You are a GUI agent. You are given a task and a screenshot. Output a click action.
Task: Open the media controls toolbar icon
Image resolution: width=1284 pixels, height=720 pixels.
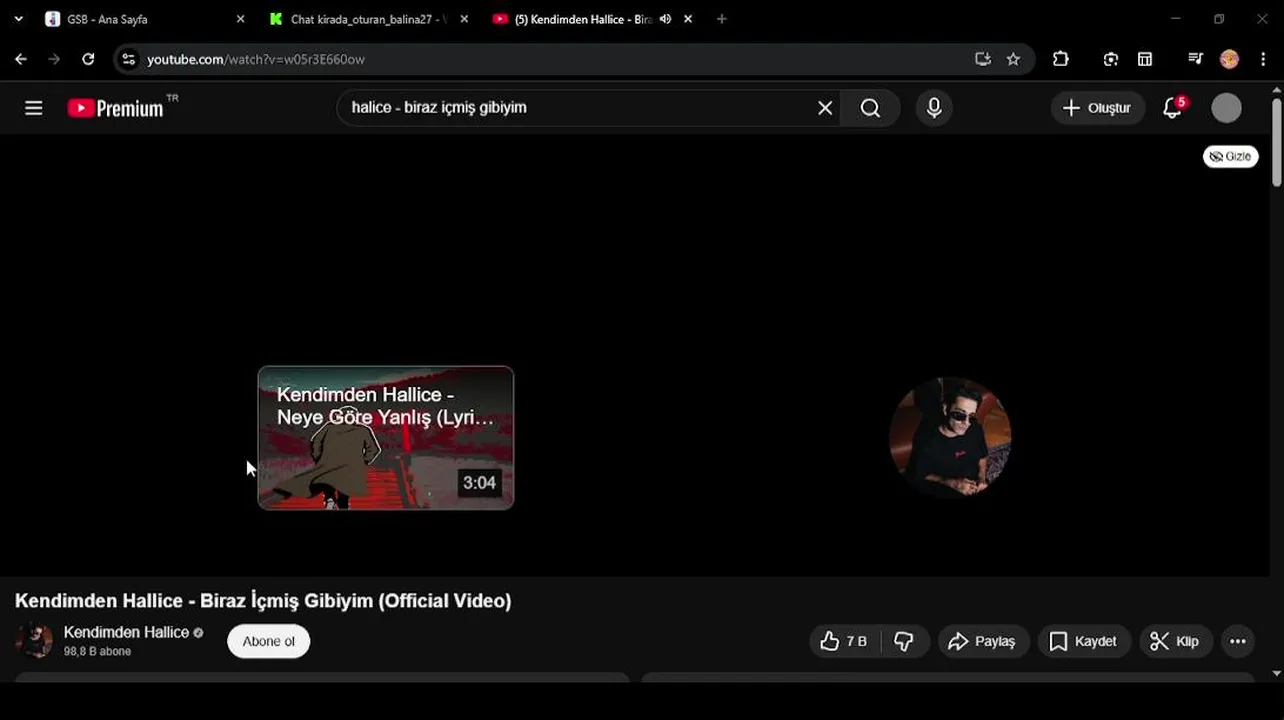pyautogui.click(x=1195, y=59)
